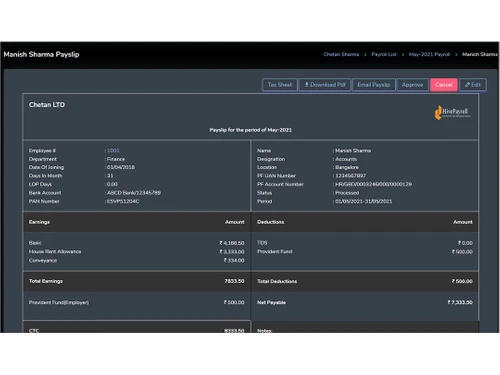
Task: Click the Provident Fund(Employer) amount
Action: click(x=234, y=302)
